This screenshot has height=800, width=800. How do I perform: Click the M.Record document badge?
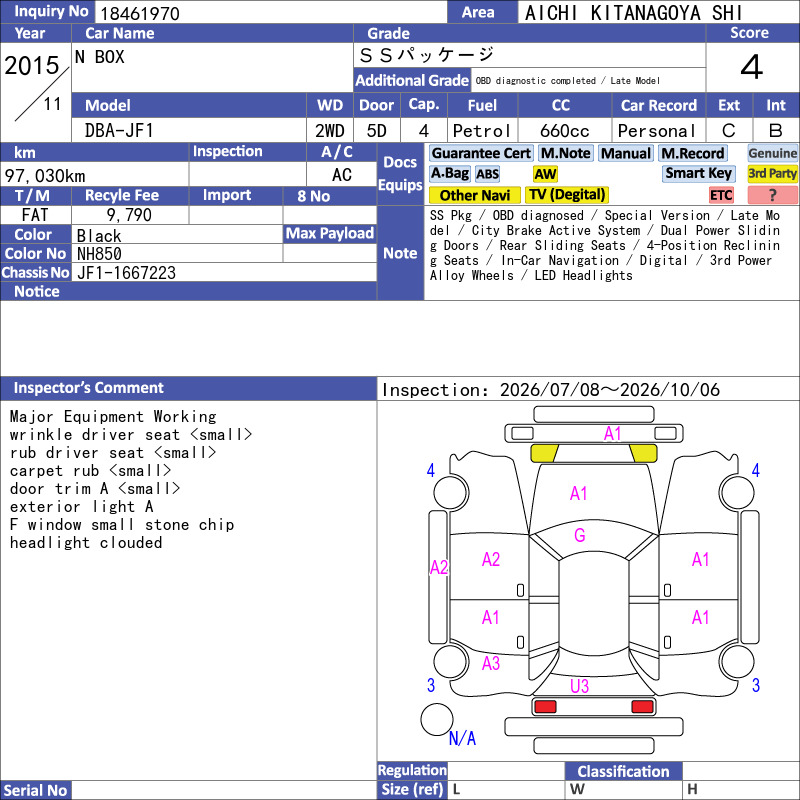[x=692, y=153]
